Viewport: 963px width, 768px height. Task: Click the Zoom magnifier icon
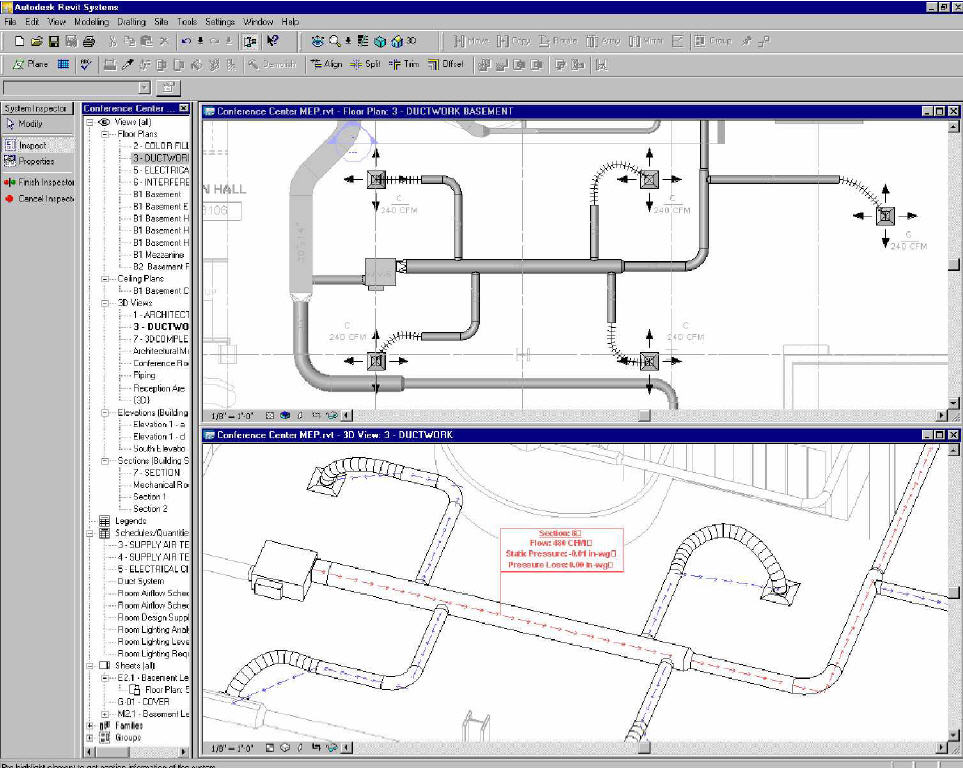tap(334, 41)
